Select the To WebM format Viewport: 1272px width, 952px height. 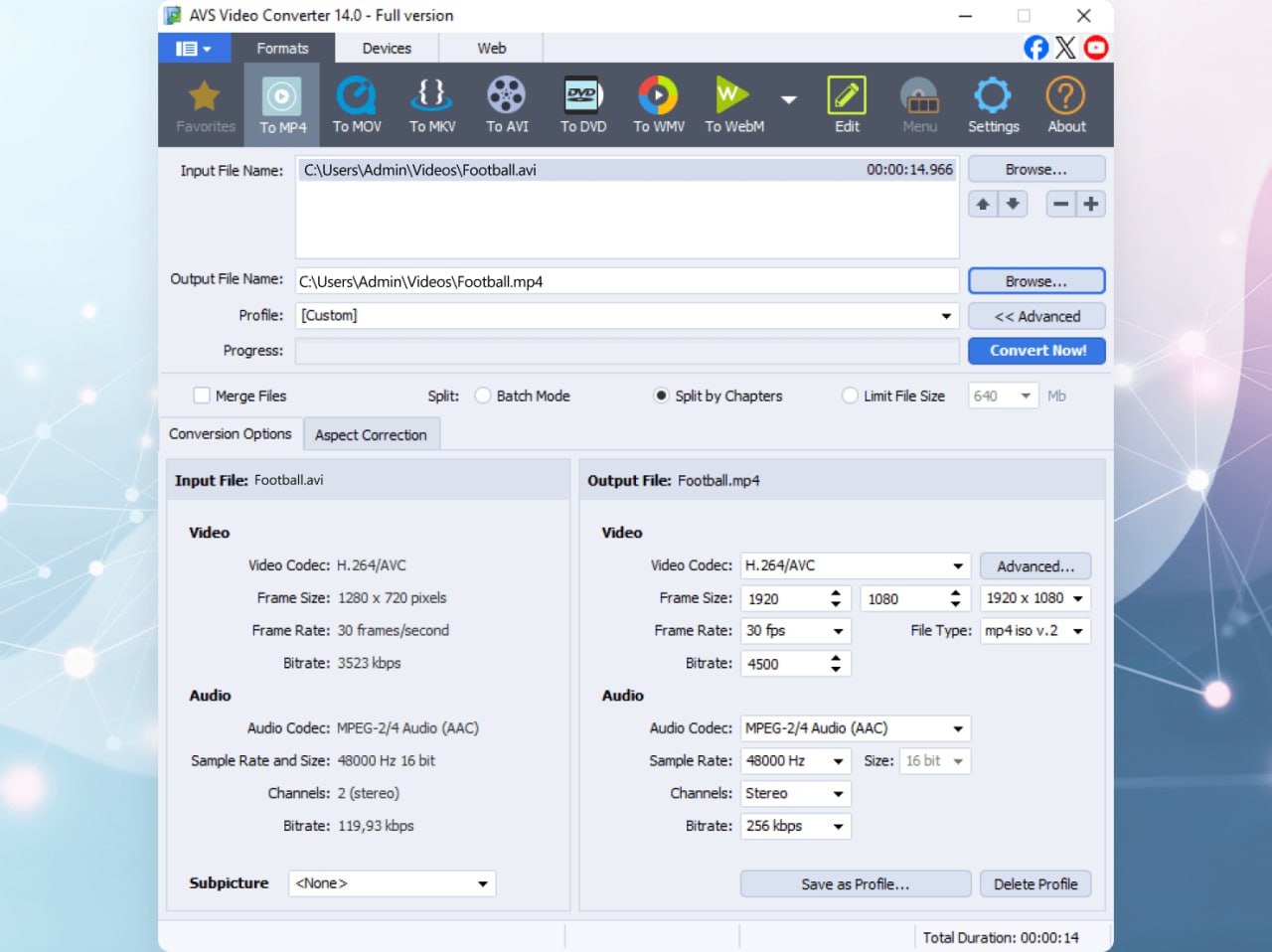[732, 103]
